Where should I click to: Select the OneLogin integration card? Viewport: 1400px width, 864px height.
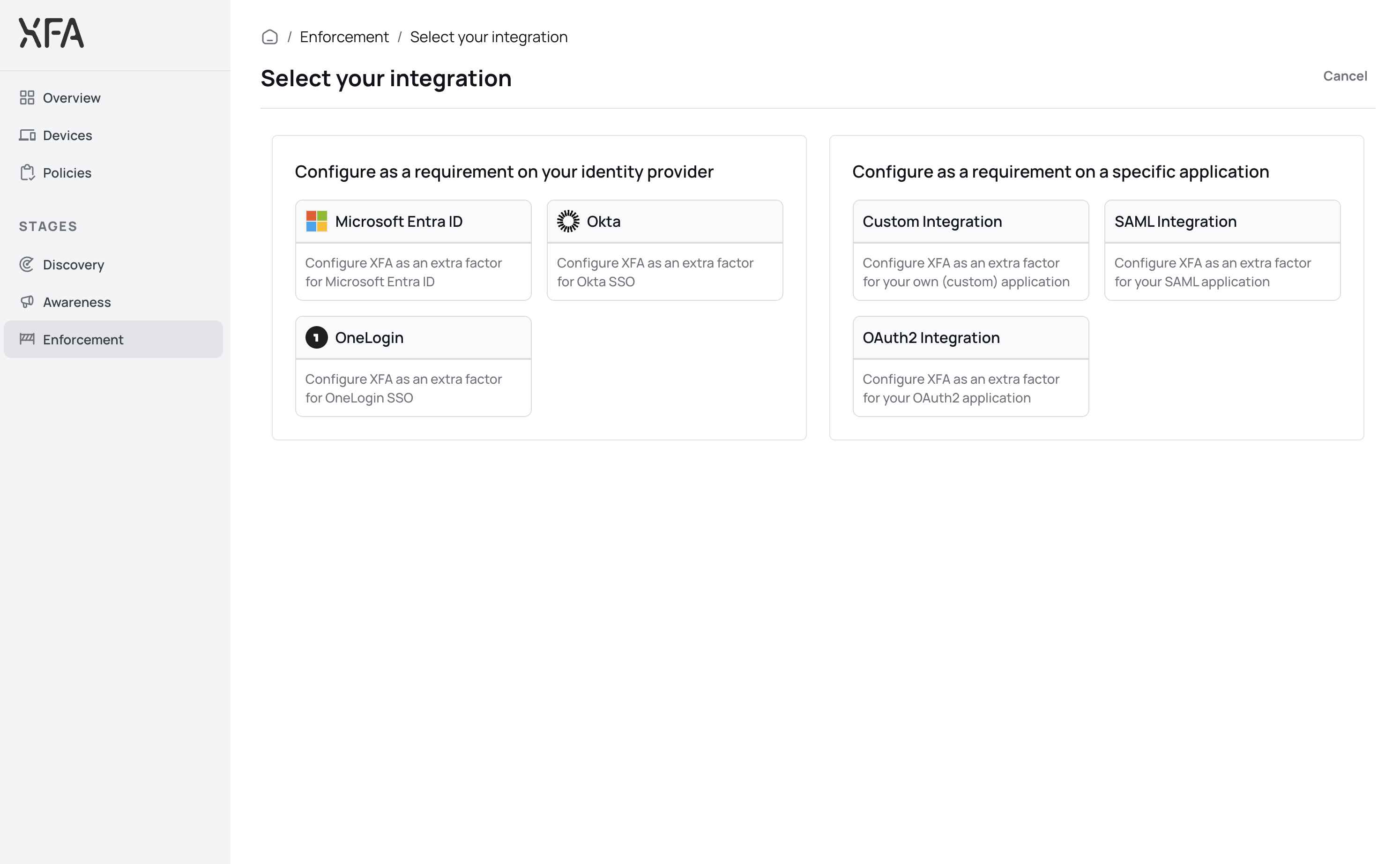[x=413, y=366]
